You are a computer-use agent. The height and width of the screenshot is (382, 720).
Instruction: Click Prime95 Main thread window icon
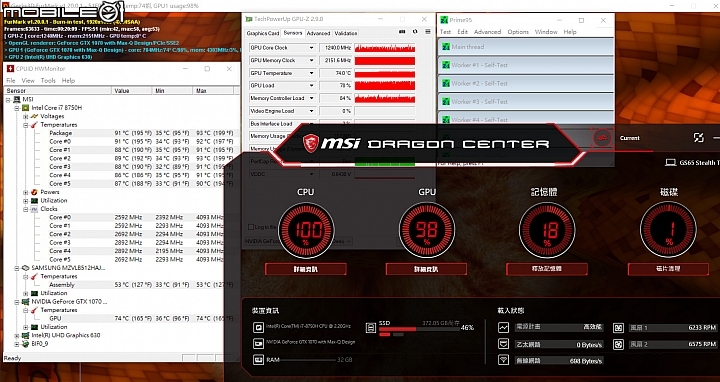click(x=445, y=47)
